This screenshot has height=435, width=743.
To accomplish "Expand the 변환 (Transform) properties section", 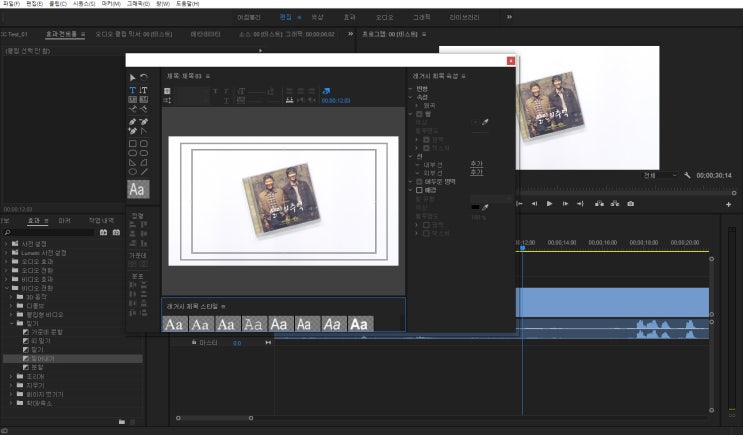I will 411,89.
